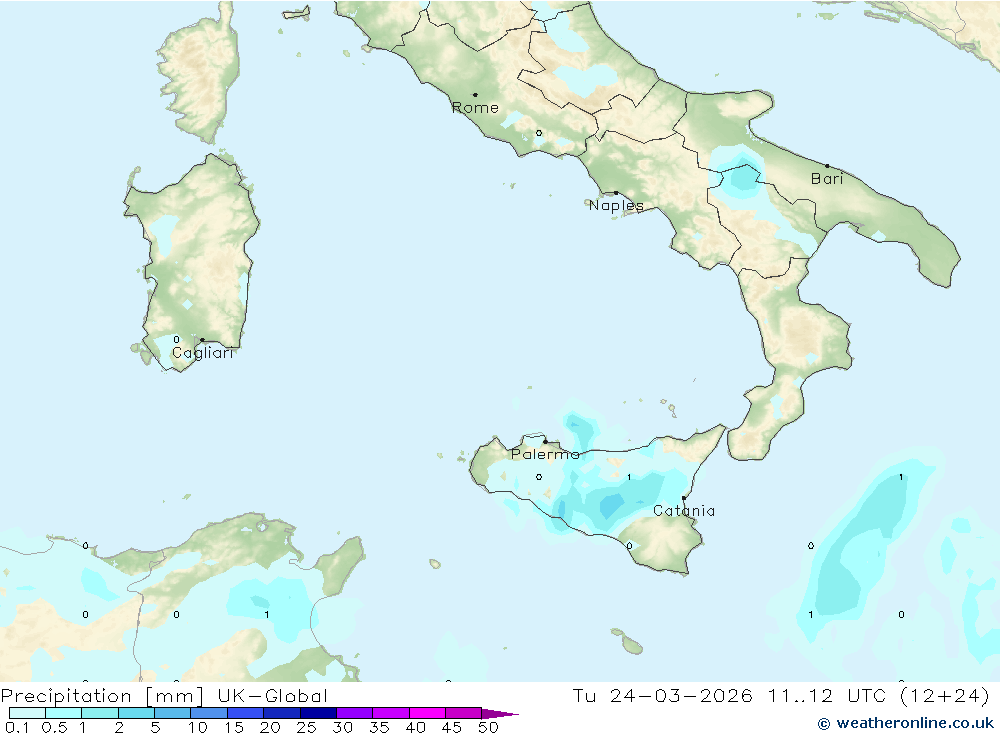Image resolution: width=1000 pixels, height=733 pixels.
Task: Click the Catania city marker dot
Action: click(684, 498)
